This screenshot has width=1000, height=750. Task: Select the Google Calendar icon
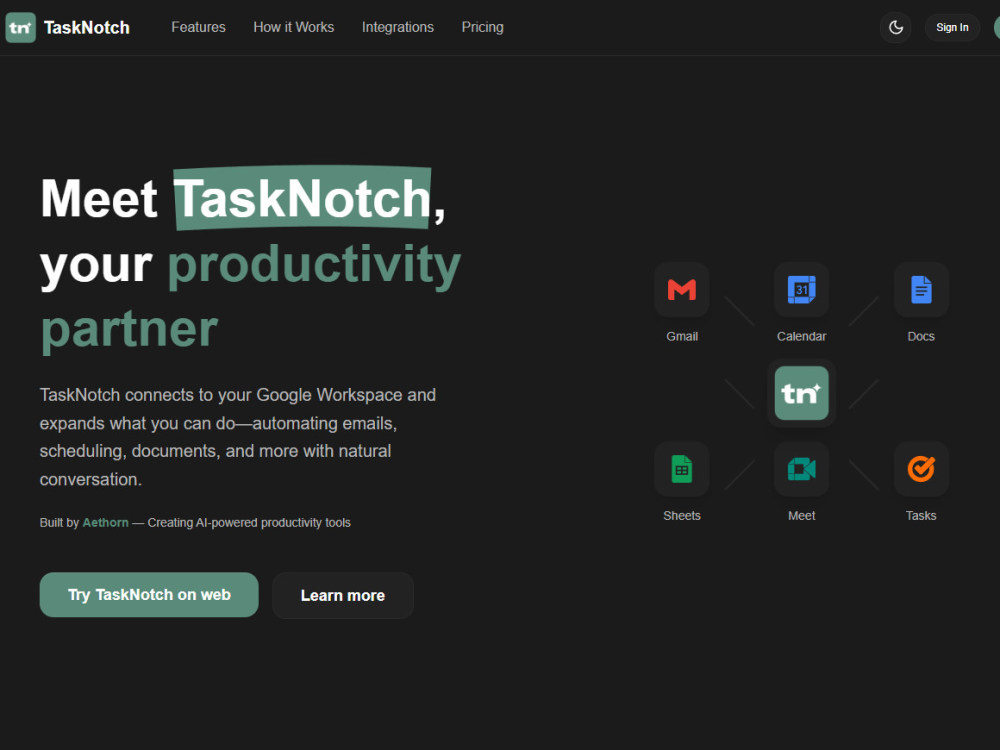(x=801, y=290)
